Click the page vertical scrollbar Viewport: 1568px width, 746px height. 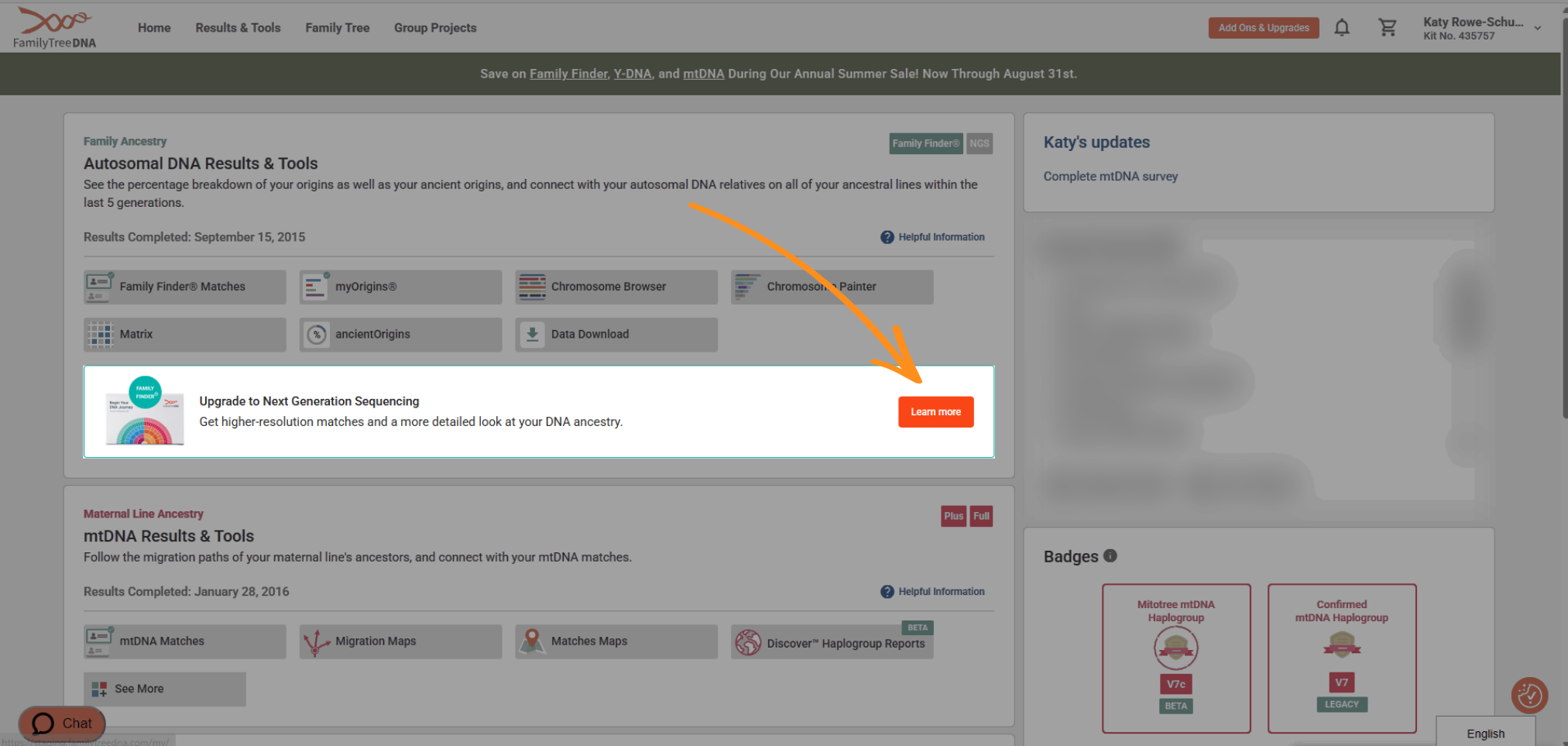pyautogui.click(x=1564, y=217)
